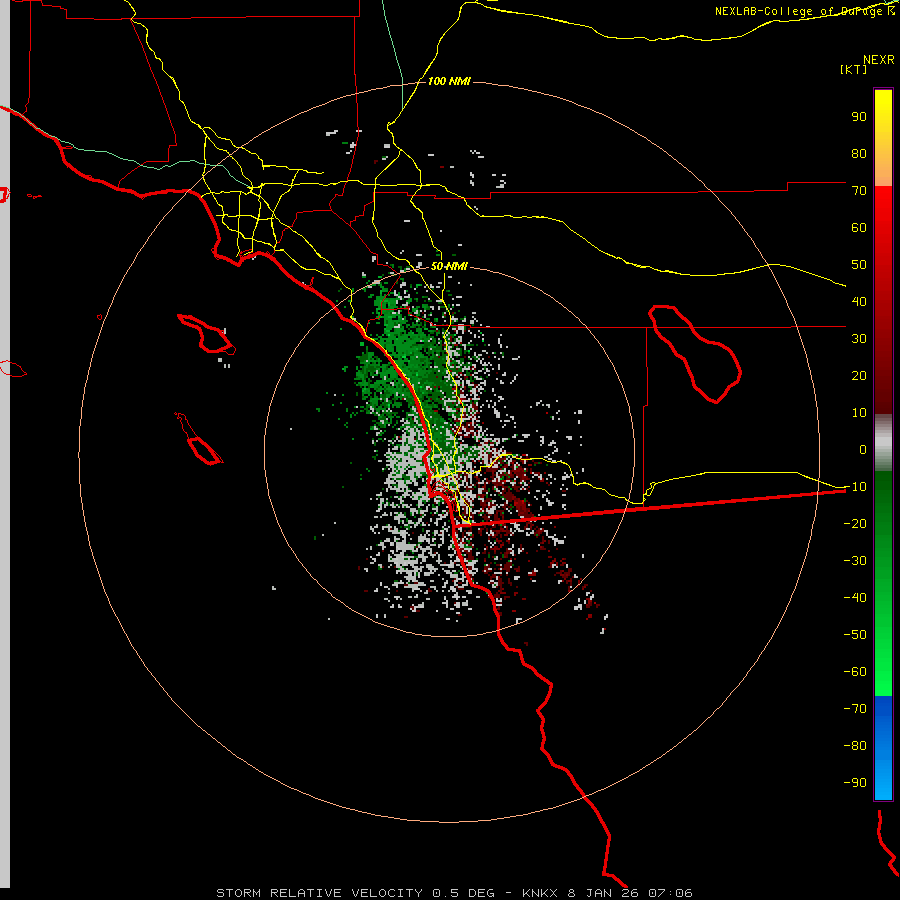Click the 70 value on velocity scale
Screen dimensions: 900x900
[859, 191]
